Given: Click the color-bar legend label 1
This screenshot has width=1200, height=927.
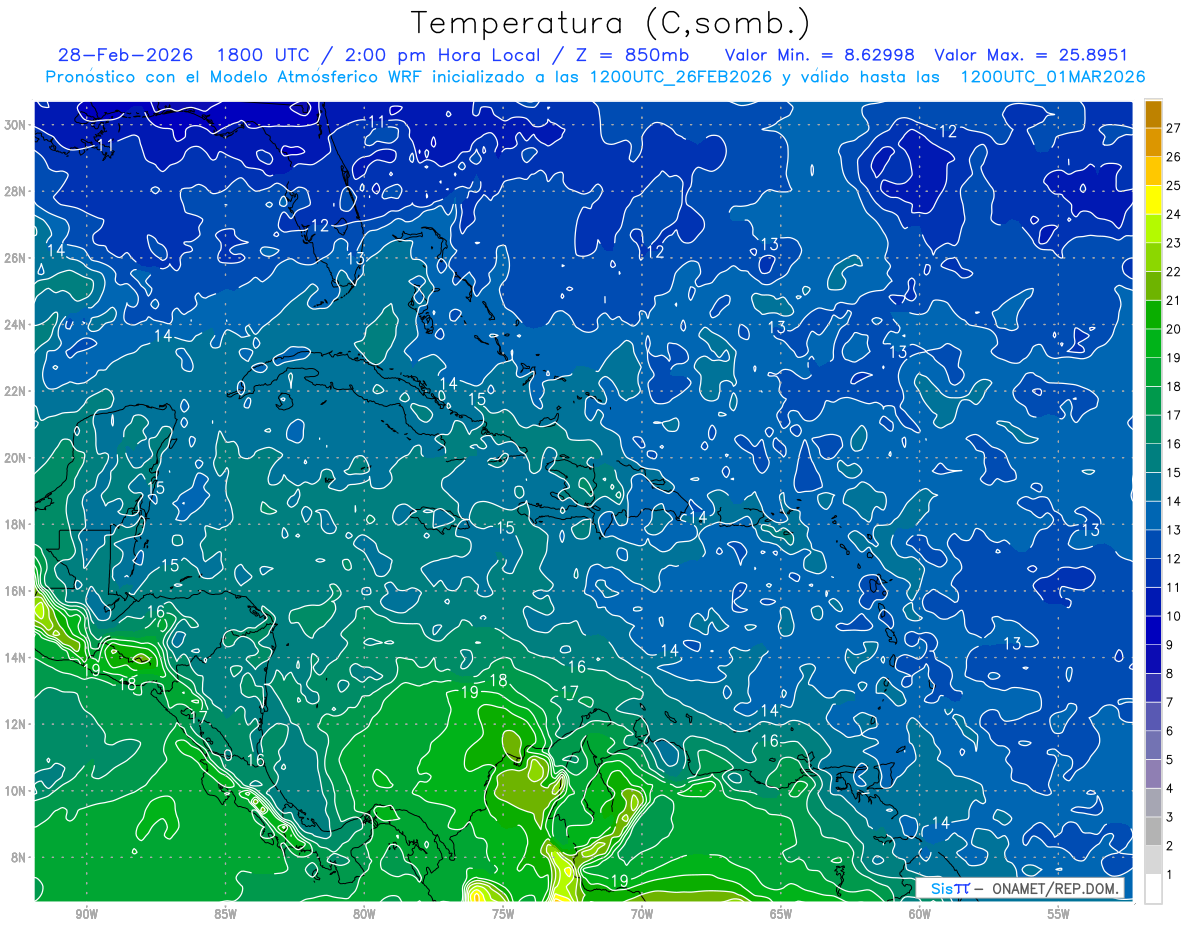Looking at the screenshot, I should (1170, 875).
